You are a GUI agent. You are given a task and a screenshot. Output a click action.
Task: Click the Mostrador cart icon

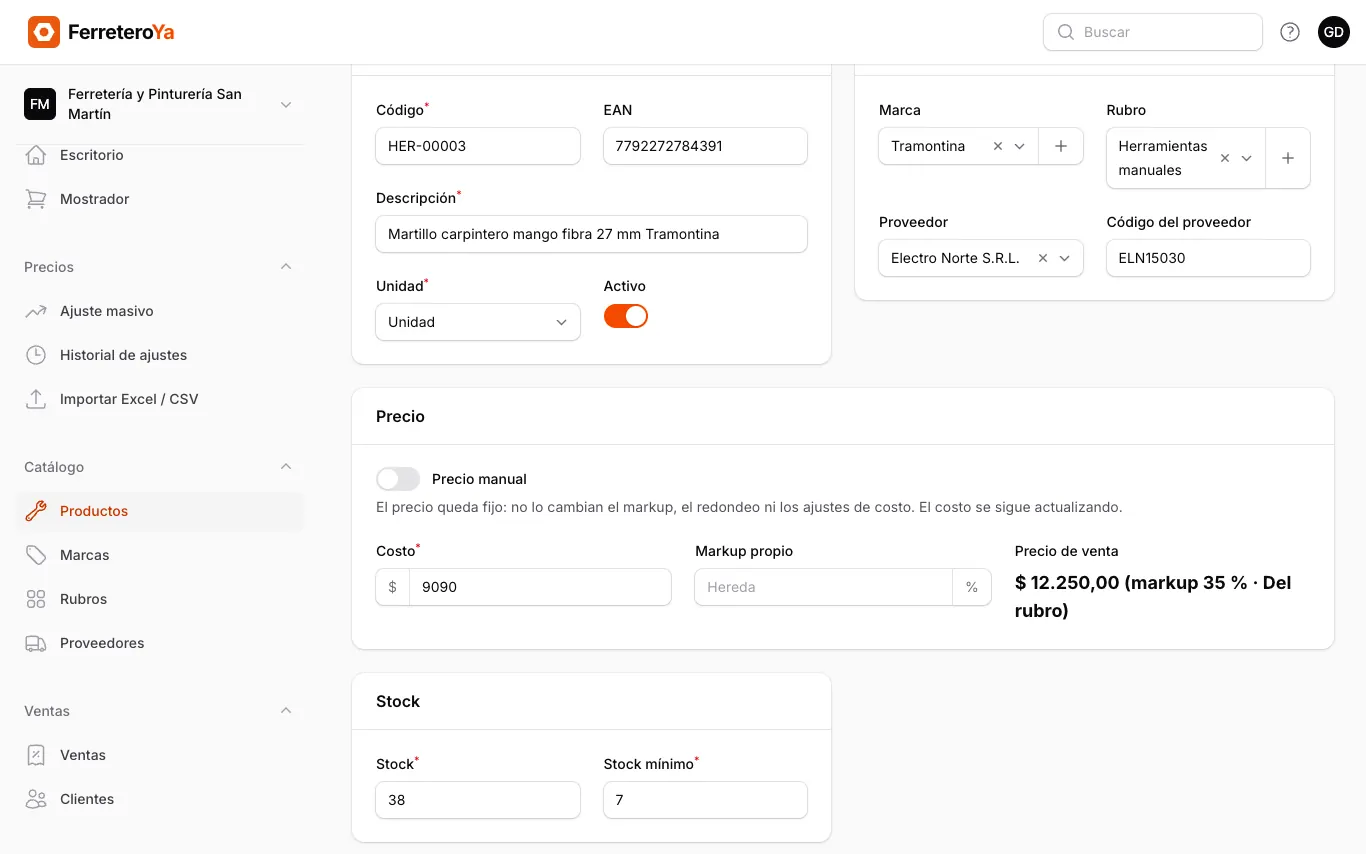coord(36,199)
